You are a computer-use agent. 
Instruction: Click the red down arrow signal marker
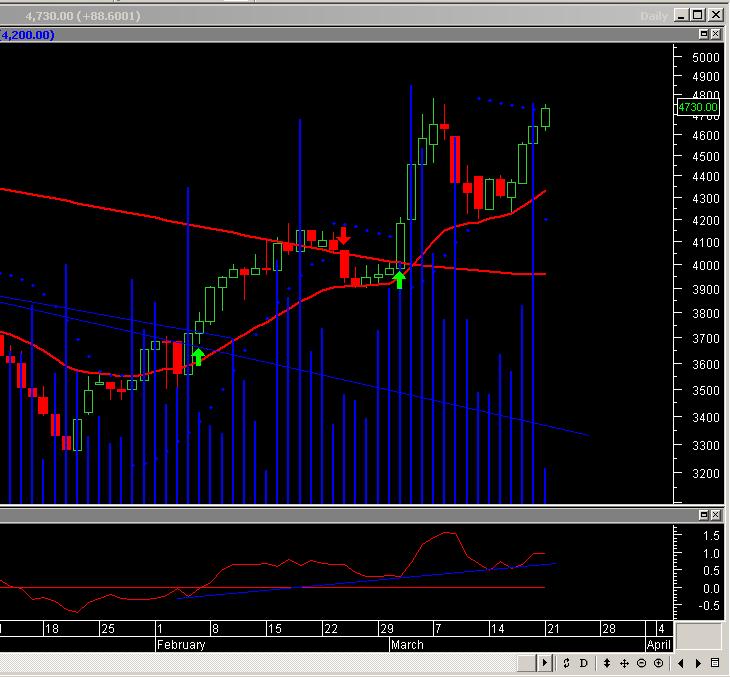pyautogui.click(x=344, y=236)
